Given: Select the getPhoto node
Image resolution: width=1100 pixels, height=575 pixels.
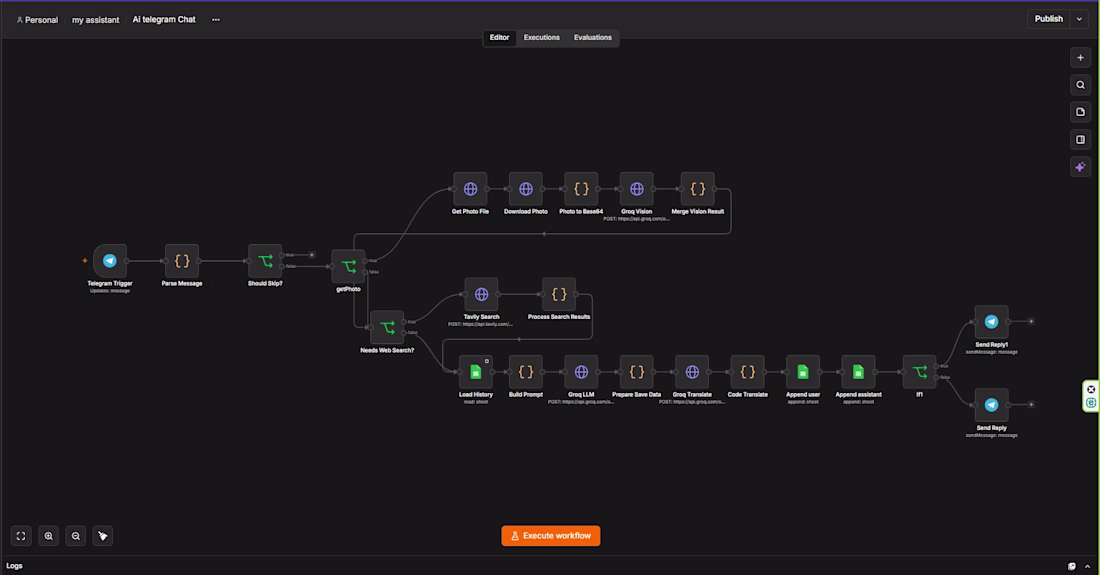Looking at the screenshot, I should (x=349, y=266).
